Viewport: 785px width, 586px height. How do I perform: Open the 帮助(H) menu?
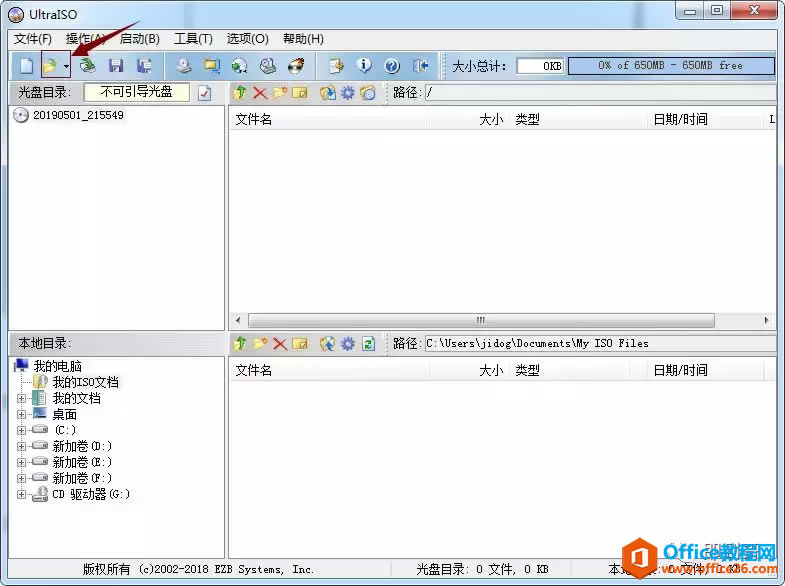303,39
